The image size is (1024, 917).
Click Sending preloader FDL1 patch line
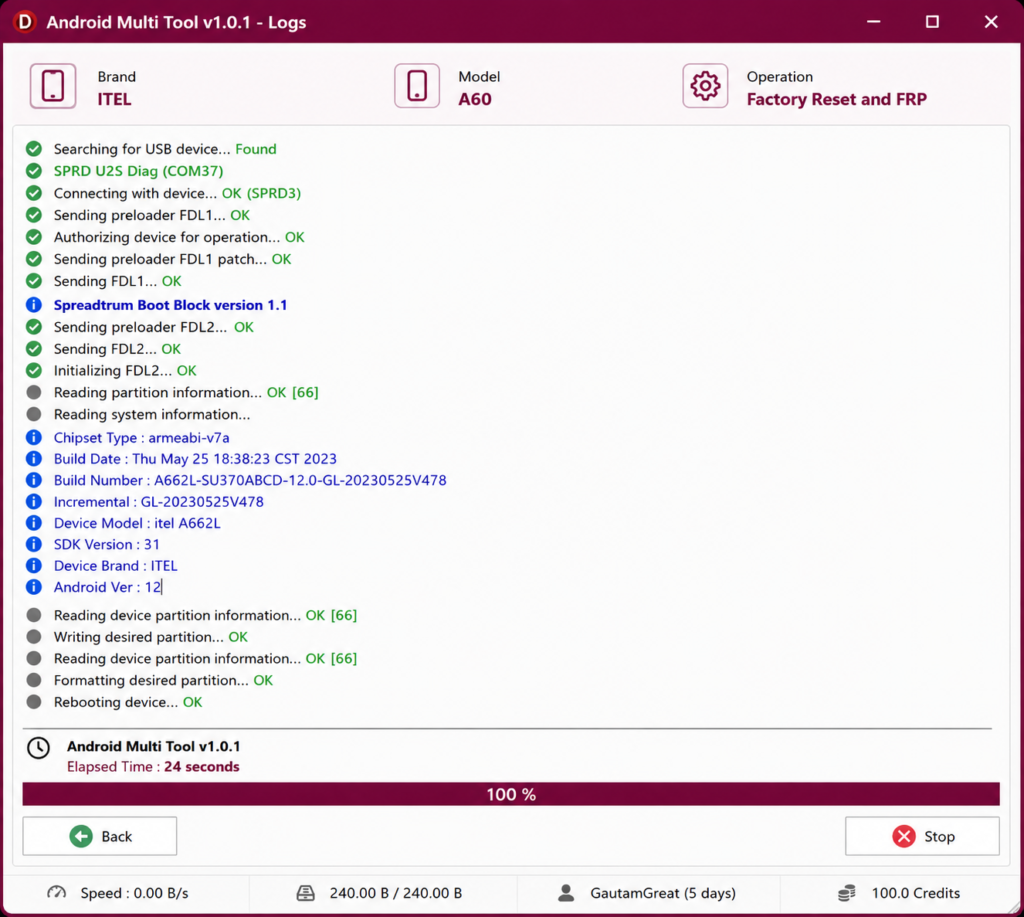tap(172, 259)
